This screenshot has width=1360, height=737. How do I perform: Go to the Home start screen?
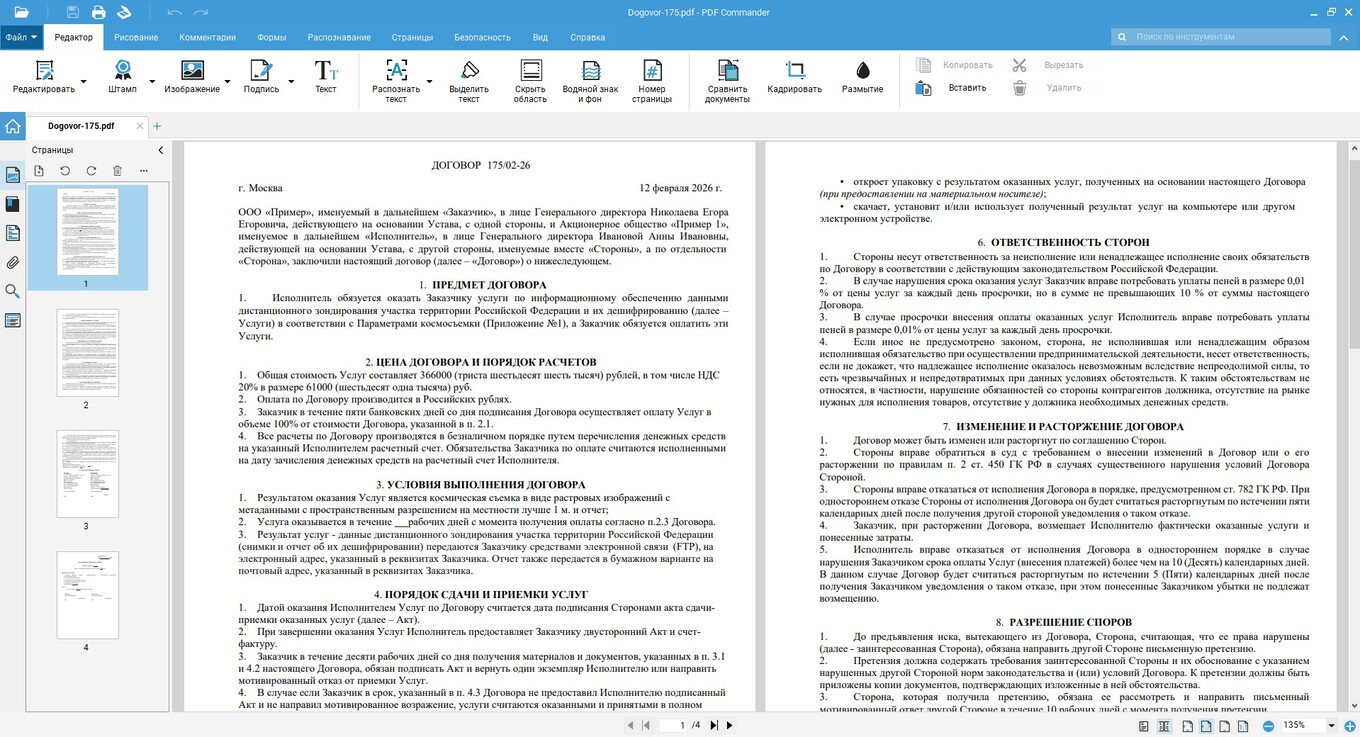tap(12, 126)
